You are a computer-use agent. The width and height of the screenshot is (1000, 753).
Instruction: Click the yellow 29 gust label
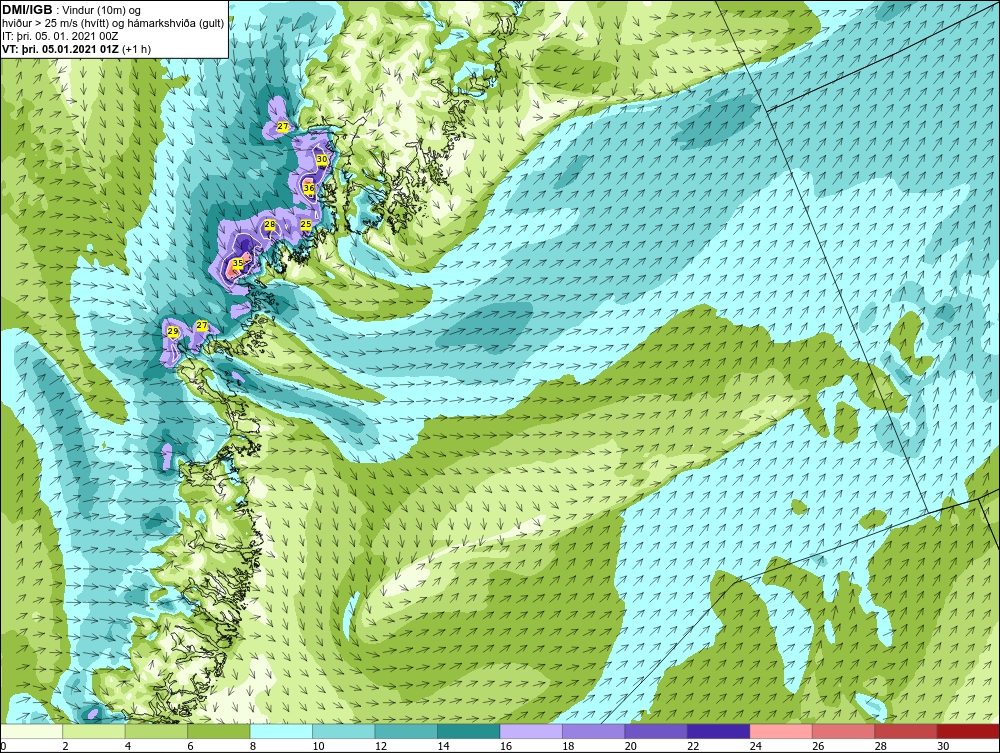172,332
